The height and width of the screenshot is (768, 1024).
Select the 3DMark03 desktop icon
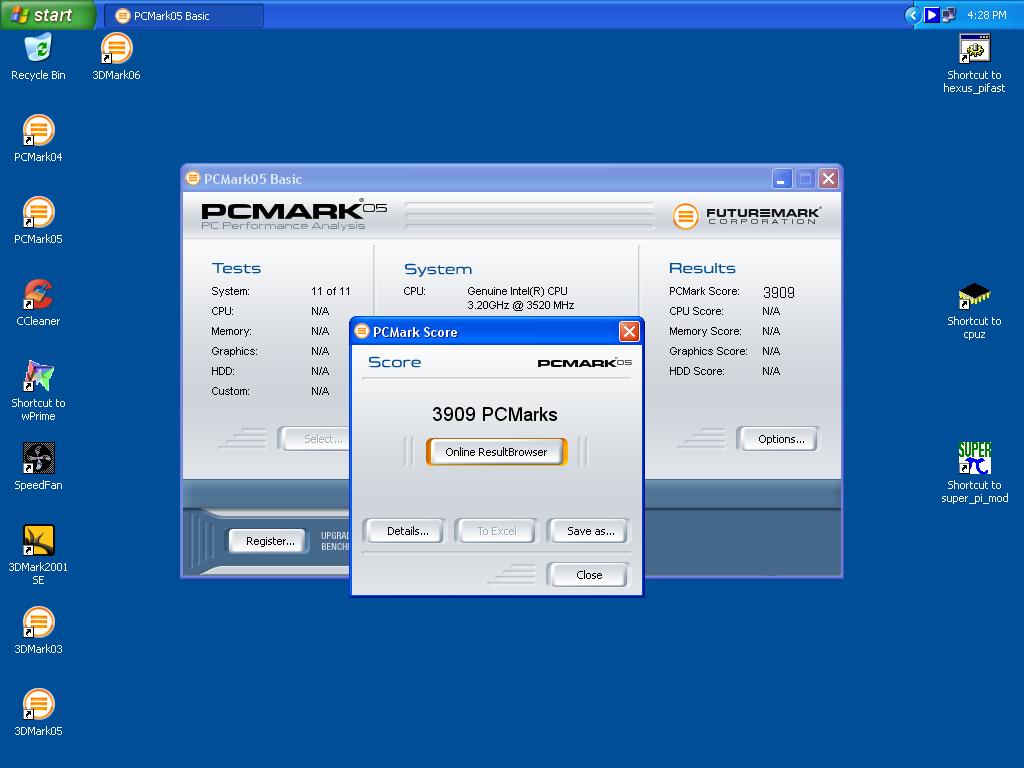pyautogui.click(x=38, y=622)
